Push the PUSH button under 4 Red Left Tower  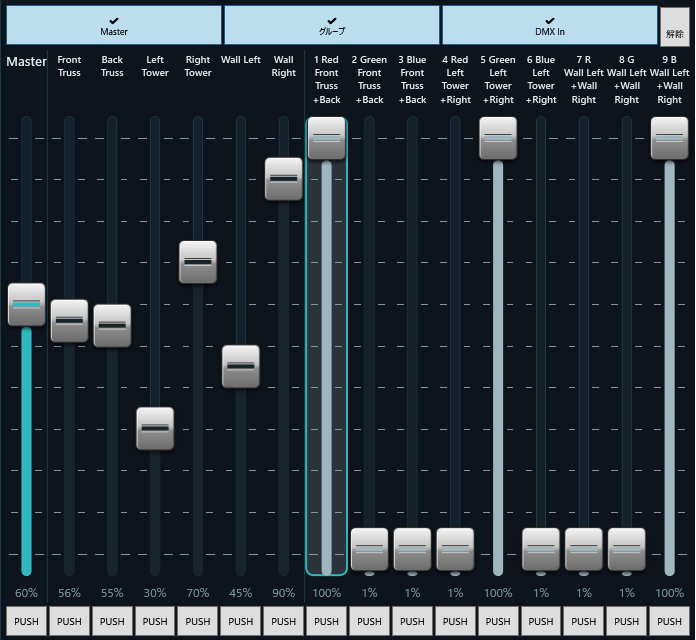click(455, 621)
